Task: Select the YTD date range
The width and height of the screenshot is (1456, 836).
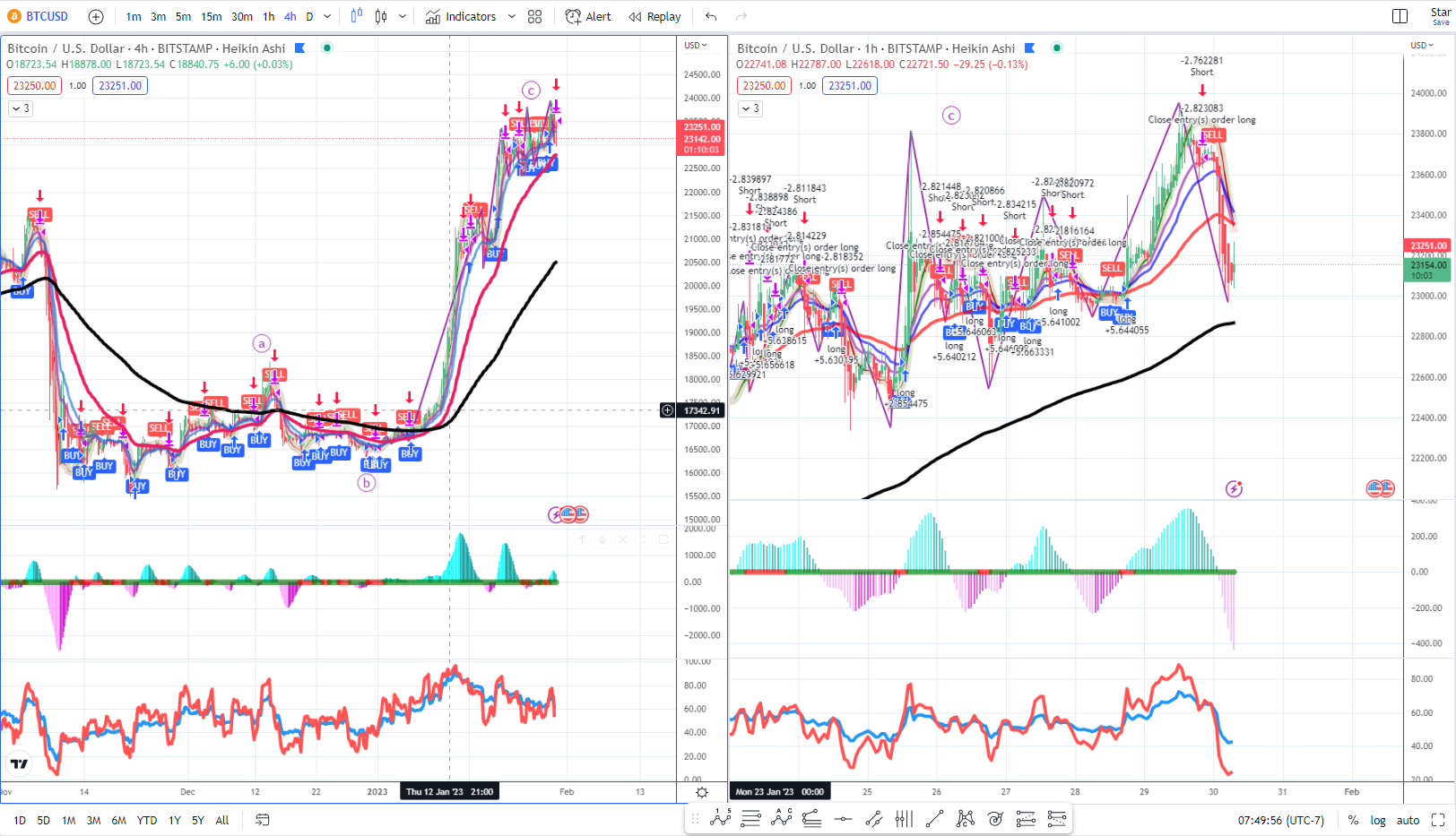Action: click(147, 820)
